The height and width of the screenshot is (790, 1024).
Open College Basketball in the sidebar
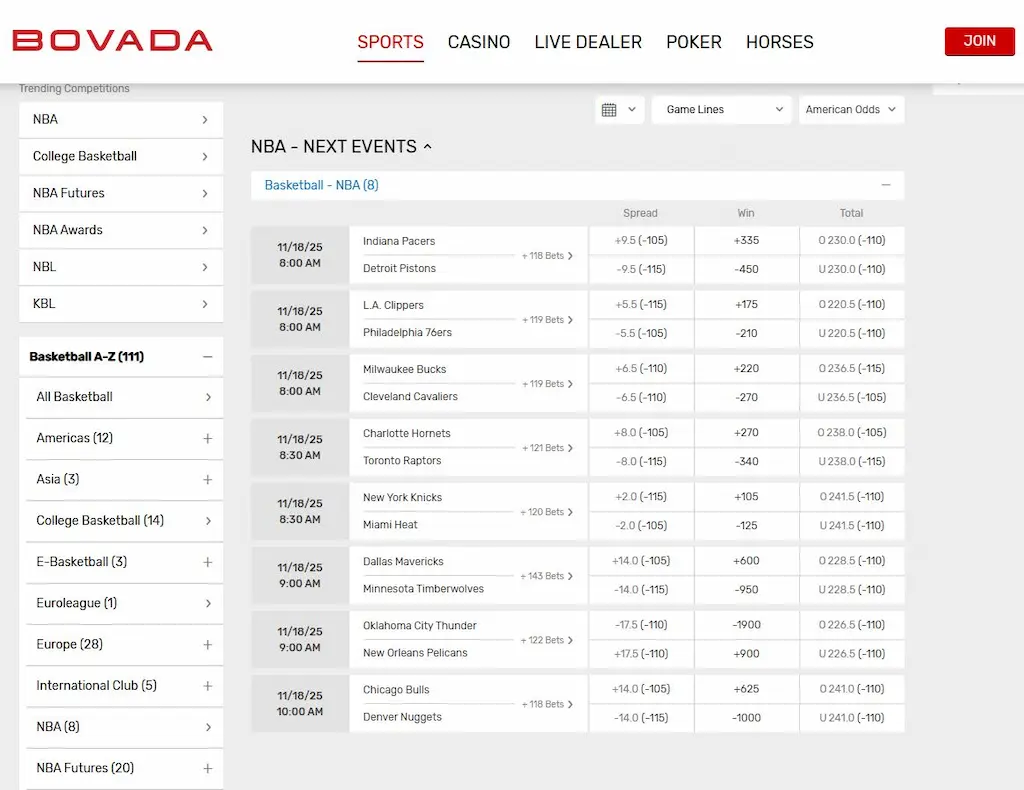coord(120,156)
